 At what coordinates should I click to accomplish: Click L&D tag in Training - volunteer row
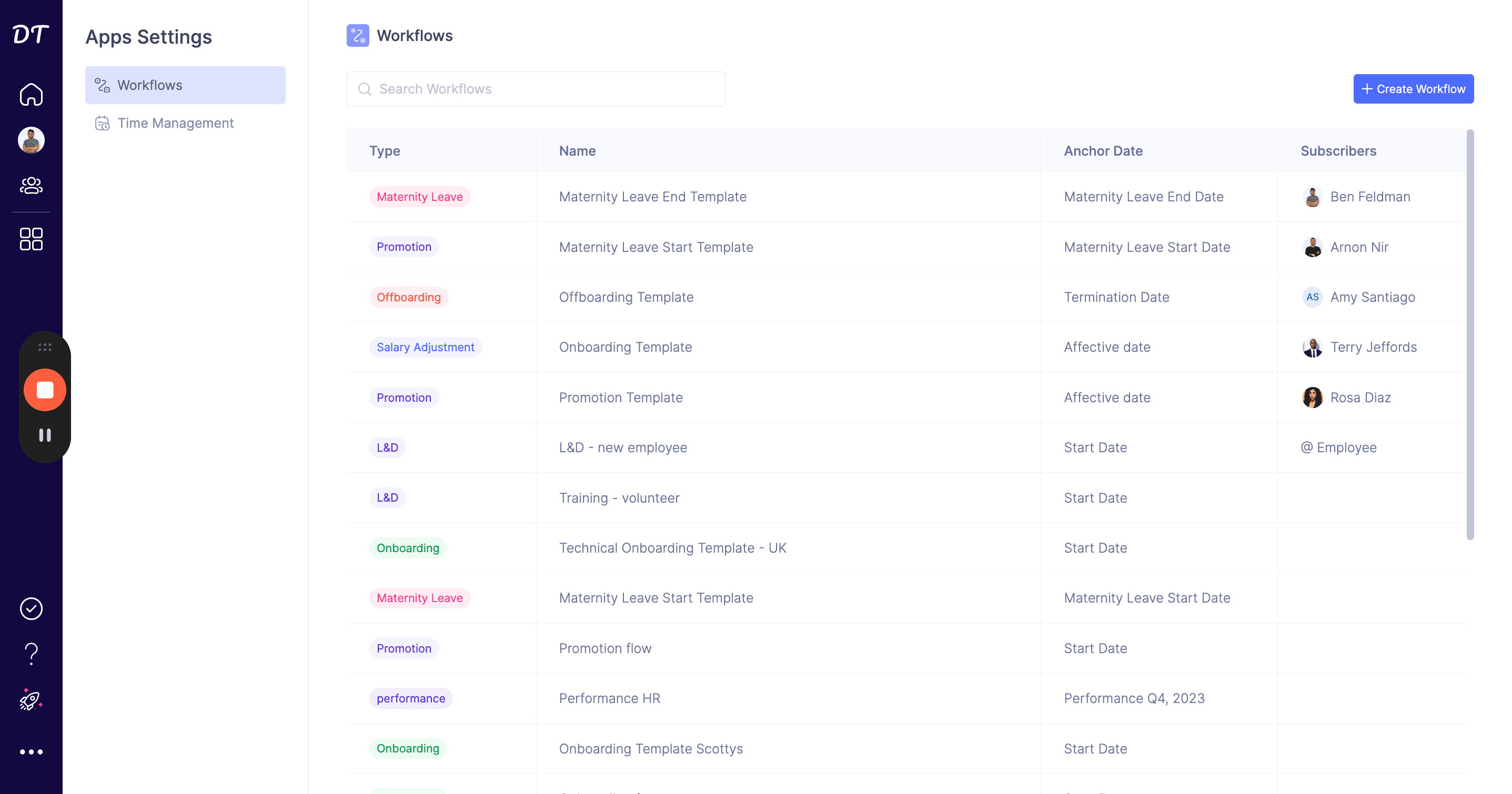coord(387,497)
